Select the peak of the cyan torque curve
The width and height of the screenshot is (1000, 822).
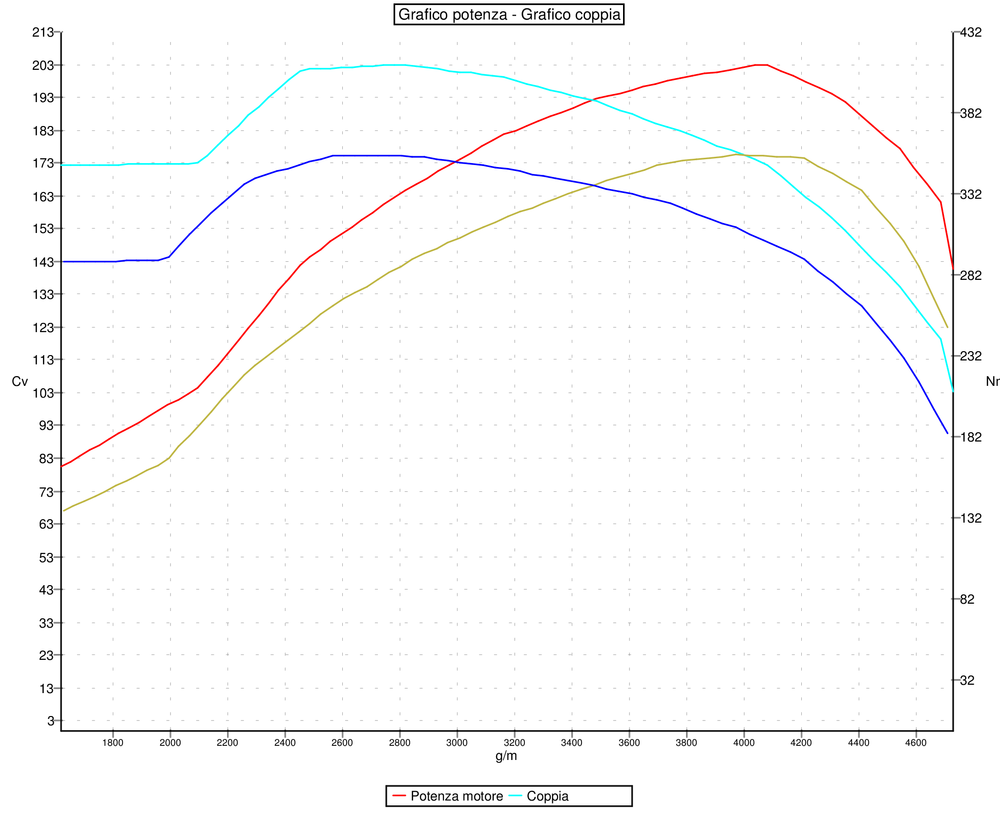tap(395, 63)
